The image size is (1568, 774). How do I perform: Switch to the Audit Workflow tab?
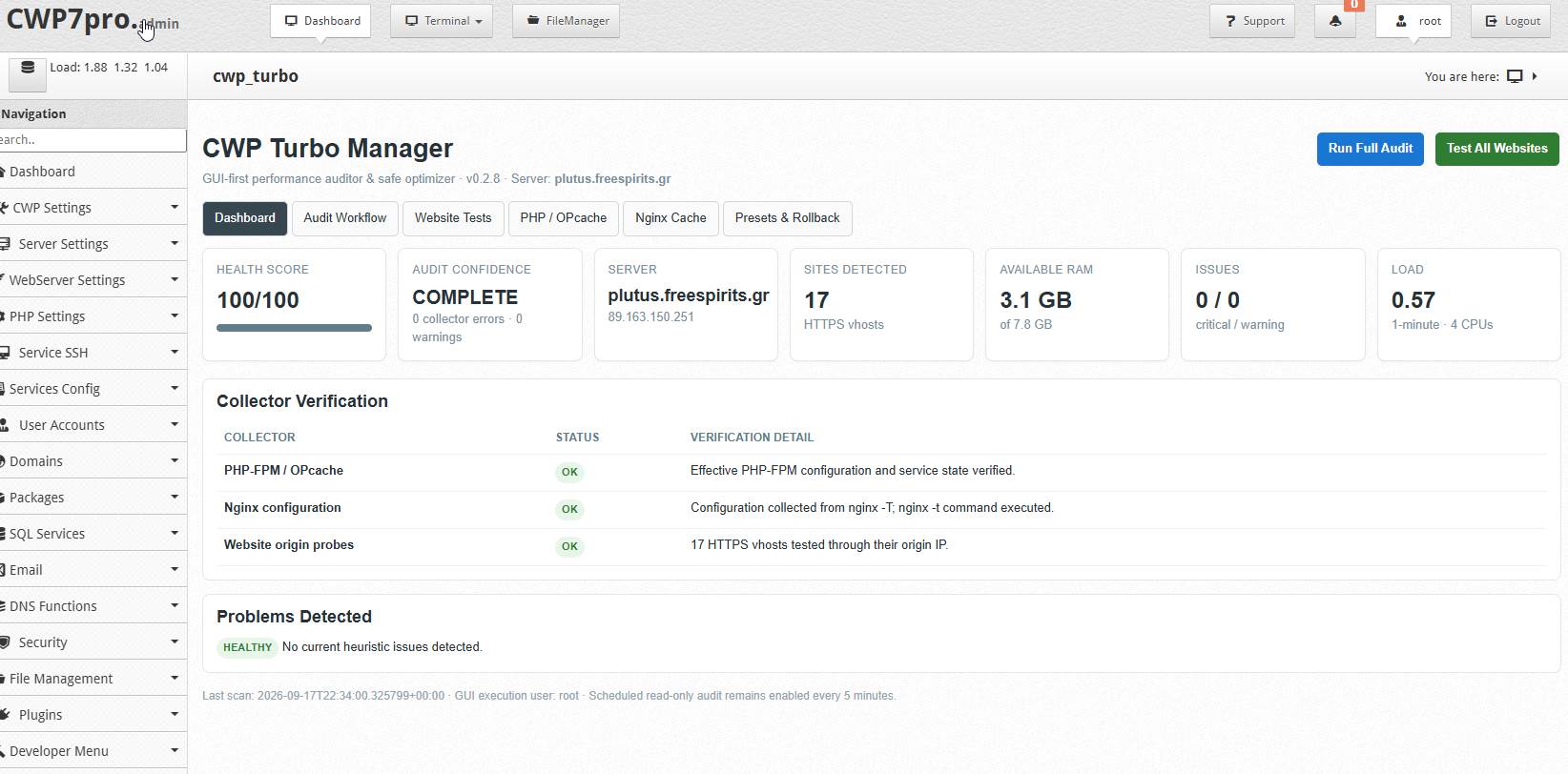pyautogui.click(x=345, y=218)
